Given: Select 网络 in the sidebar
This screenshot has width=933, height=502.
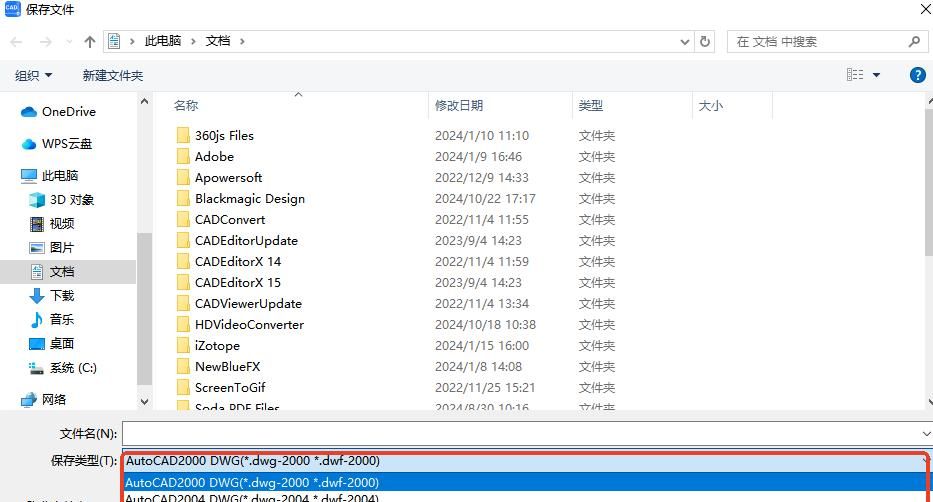Looking at the screenshot, I should (x=43, y=400).
